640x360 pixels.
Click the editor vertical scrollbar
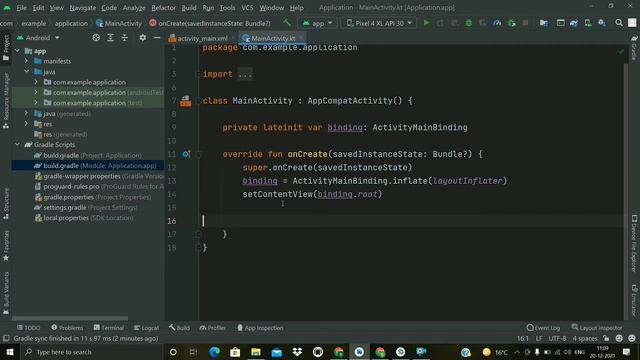(625, 192)
